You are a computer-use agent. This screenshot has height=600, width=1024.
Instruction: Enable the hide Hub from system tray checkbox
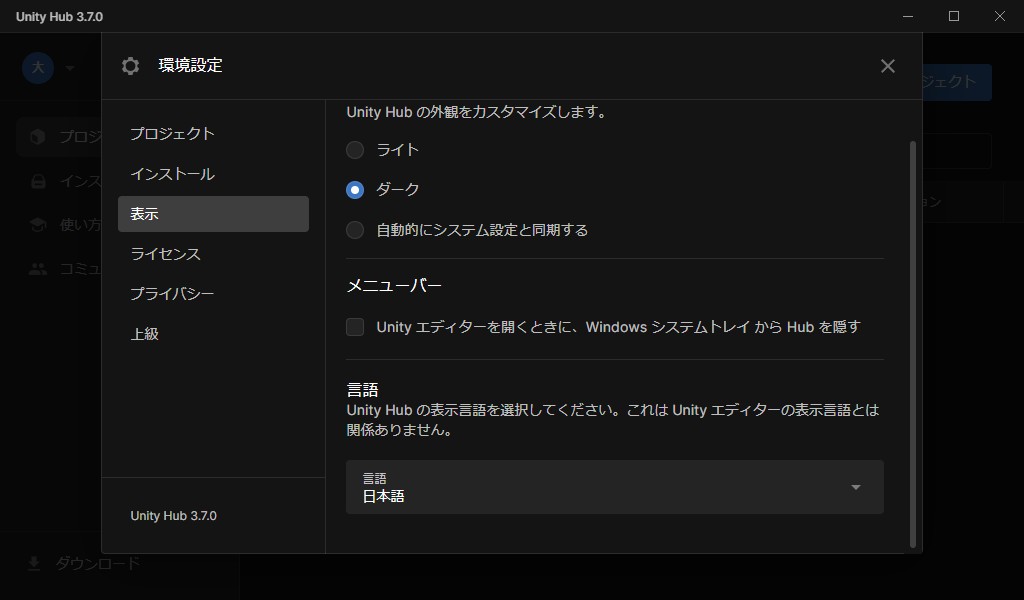(x=355, y=327)
